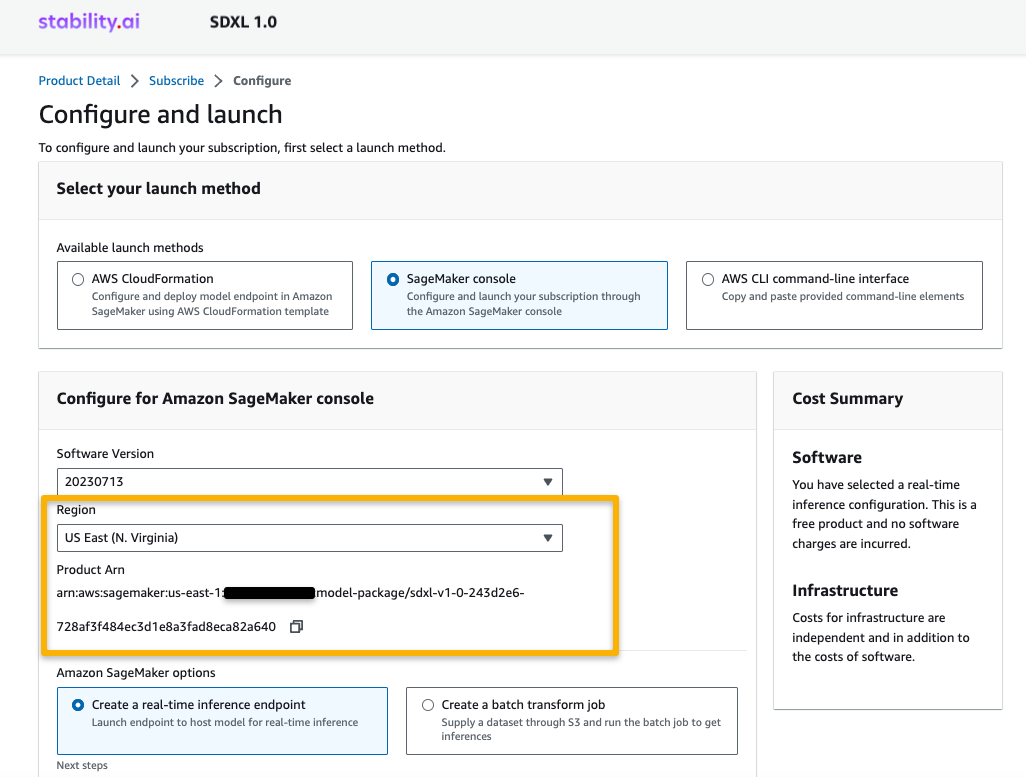Click the Software Version dropdown arrow
This screenshot has height=777, width=1026.
click(548, 482)
